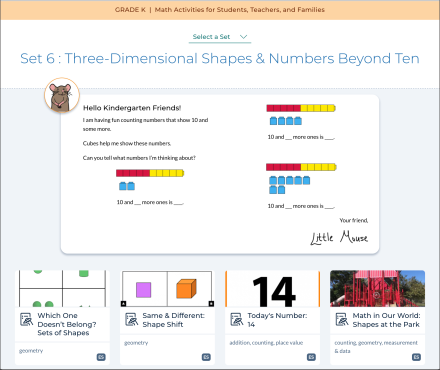Click the ten-cube bar above two blue cubes
The height and width of the screenshot is (370, 440).
150,173
